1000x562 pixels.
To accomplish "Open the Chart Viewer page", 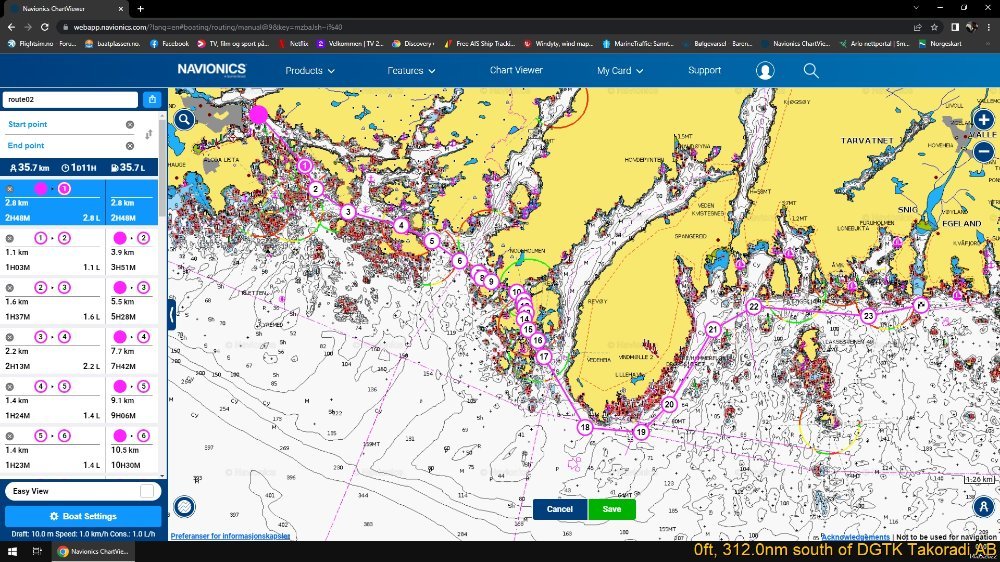I will pyautogui.click(x=516, y=70).
